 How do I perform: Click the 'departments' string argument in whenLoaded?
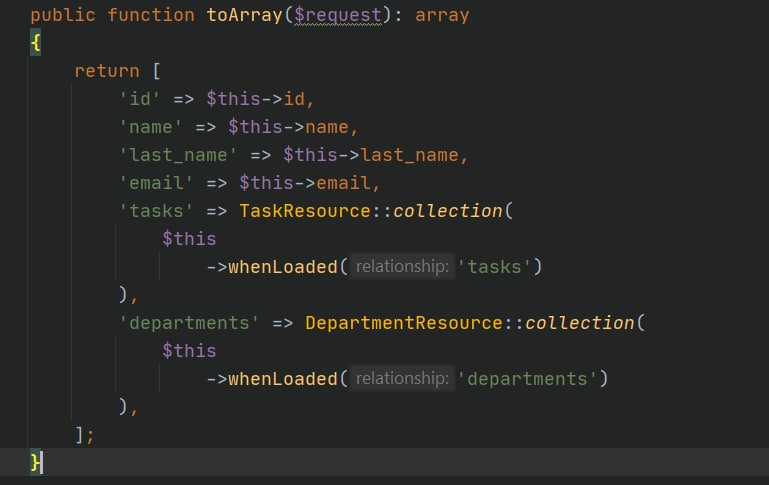click(527, 379)
